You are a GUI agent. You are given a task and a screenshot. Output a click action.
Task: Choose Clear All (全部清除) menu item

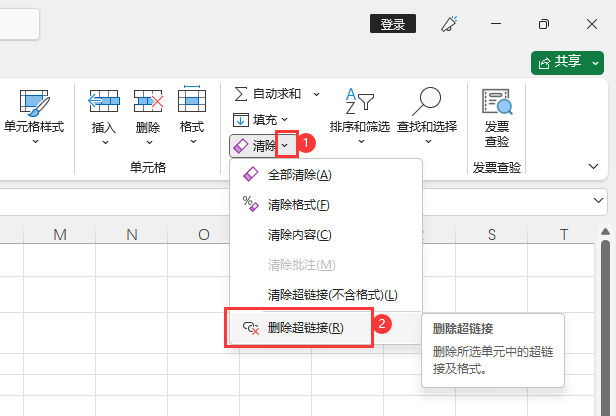click(299, 175)
